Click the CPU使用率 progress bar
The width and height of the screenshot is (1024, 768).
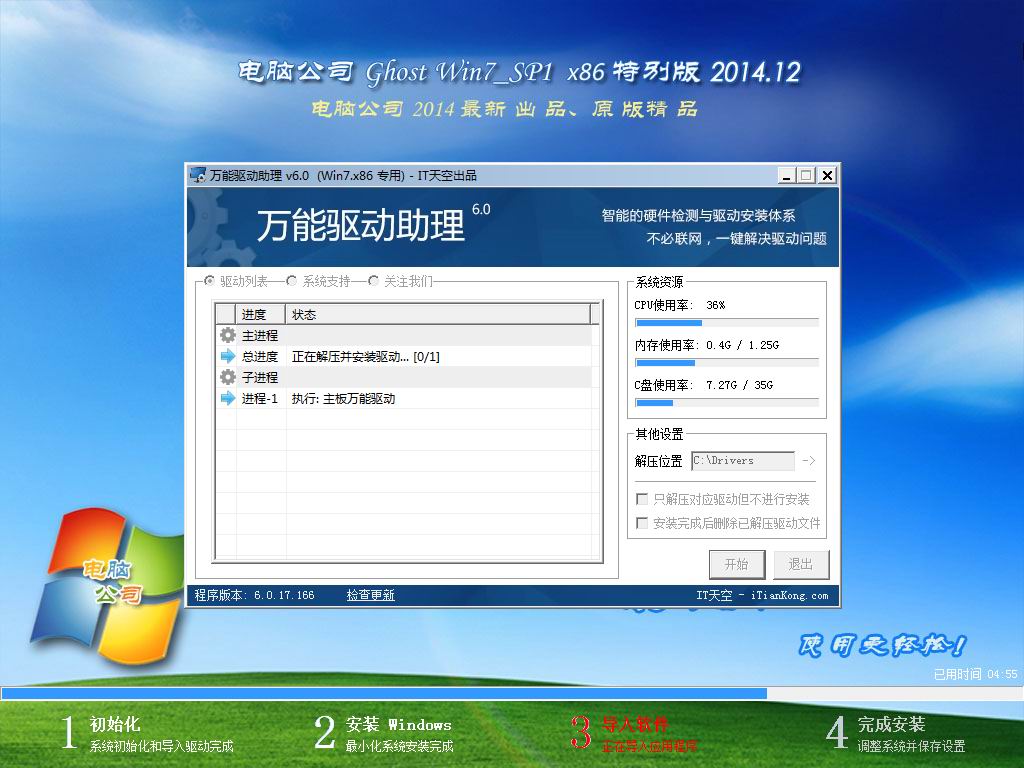tap(726, 323)
